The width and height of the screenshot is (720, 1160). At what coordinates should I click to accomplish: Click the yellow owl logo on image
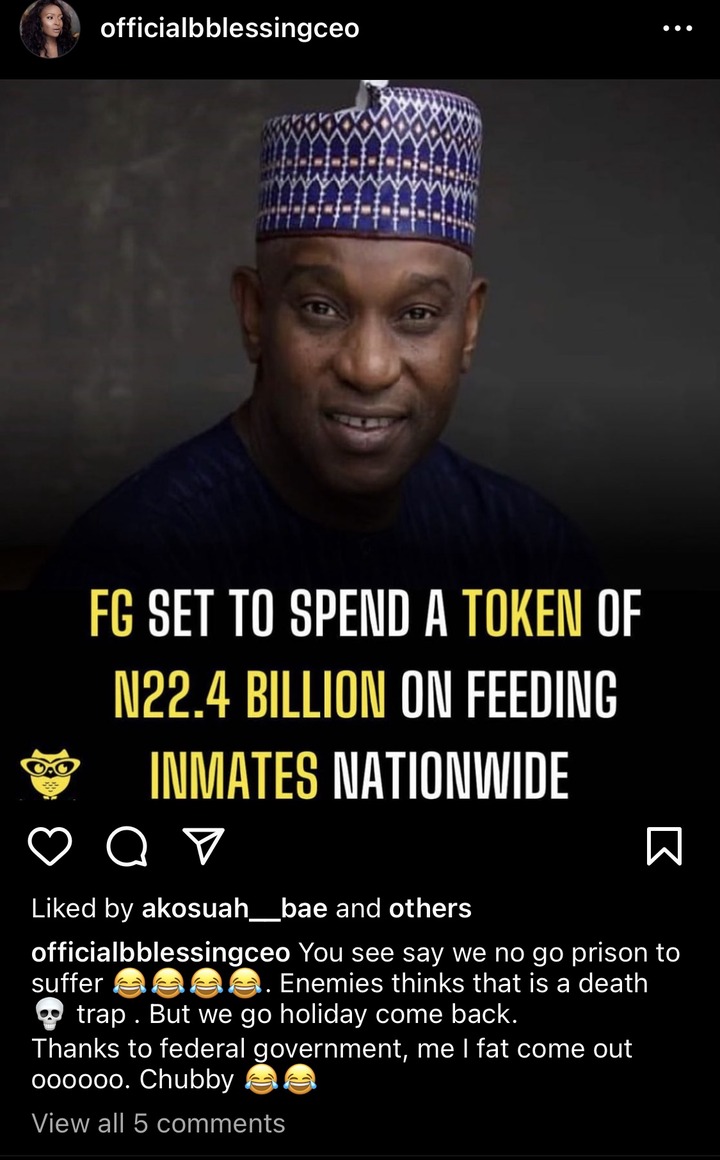(x=50, y=773)
